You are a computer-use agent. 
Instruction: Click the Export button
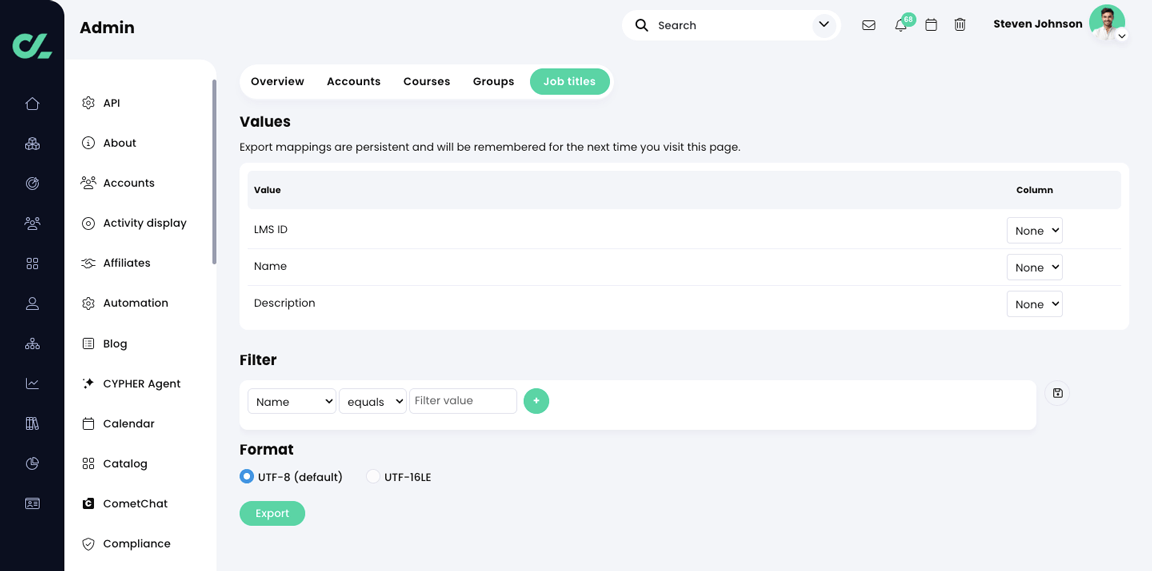272,513
